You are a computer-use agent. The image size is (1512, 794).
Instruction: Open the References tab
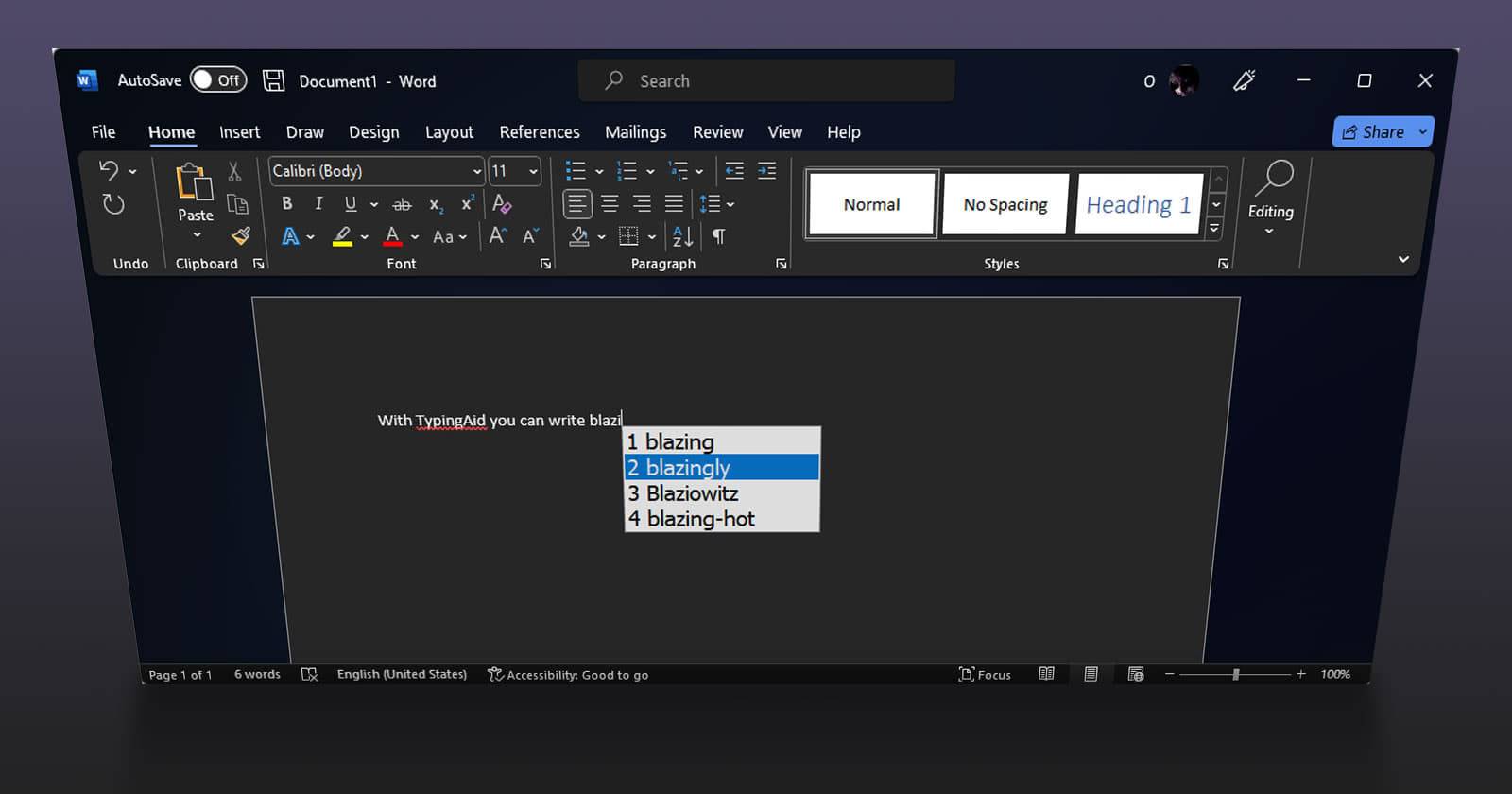coord(540,132)
